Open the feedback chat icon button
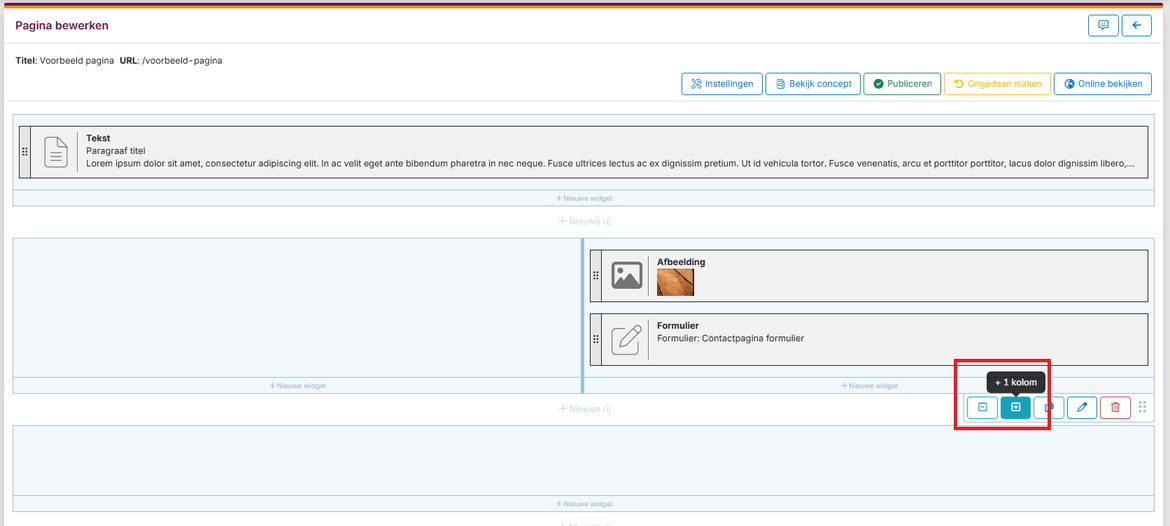Screen dimensions: 1170x526 [x=1103, y=25]
